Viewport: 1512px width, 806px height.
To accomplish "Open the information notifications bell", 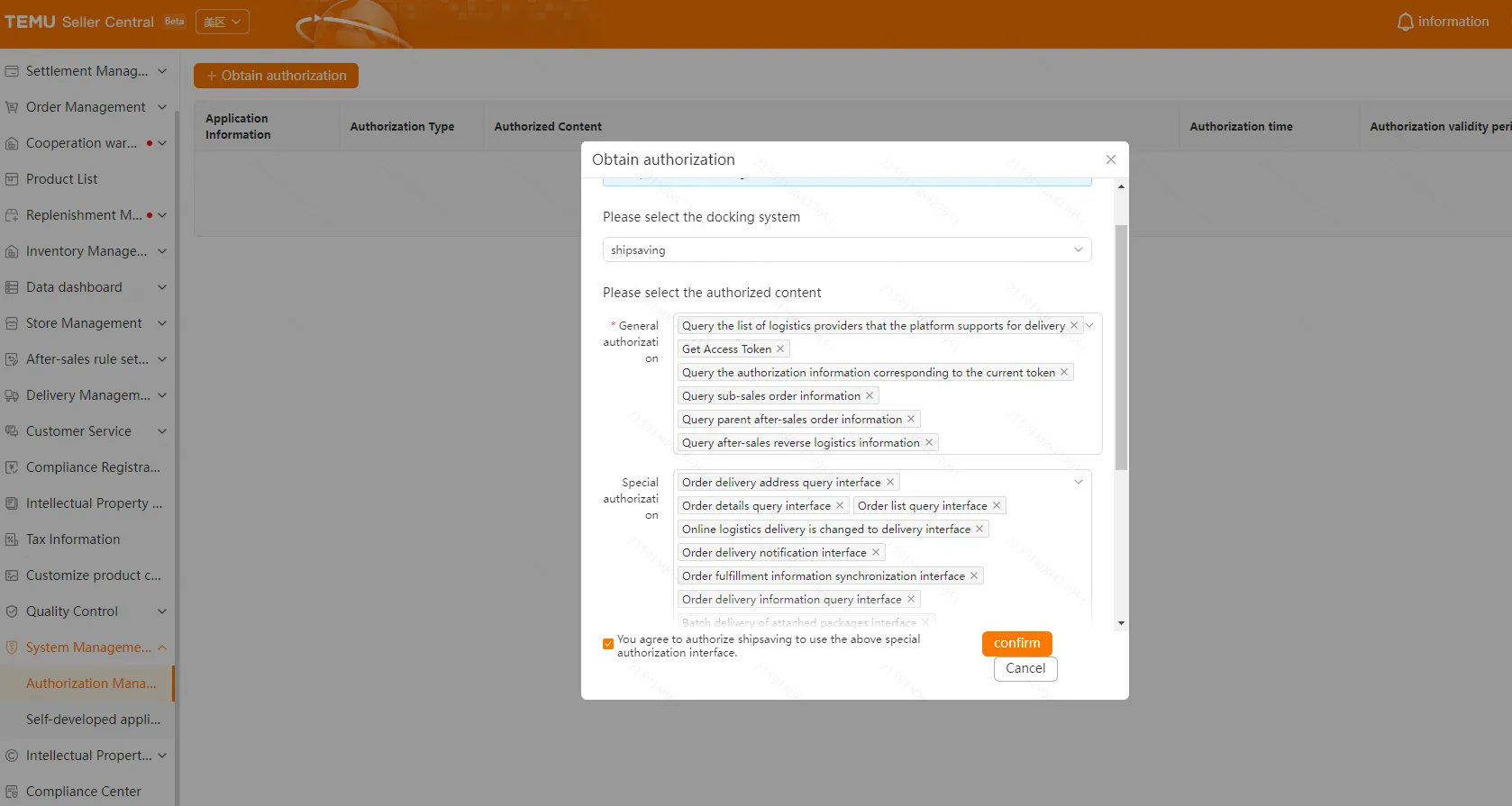I will pos(1406,22).
